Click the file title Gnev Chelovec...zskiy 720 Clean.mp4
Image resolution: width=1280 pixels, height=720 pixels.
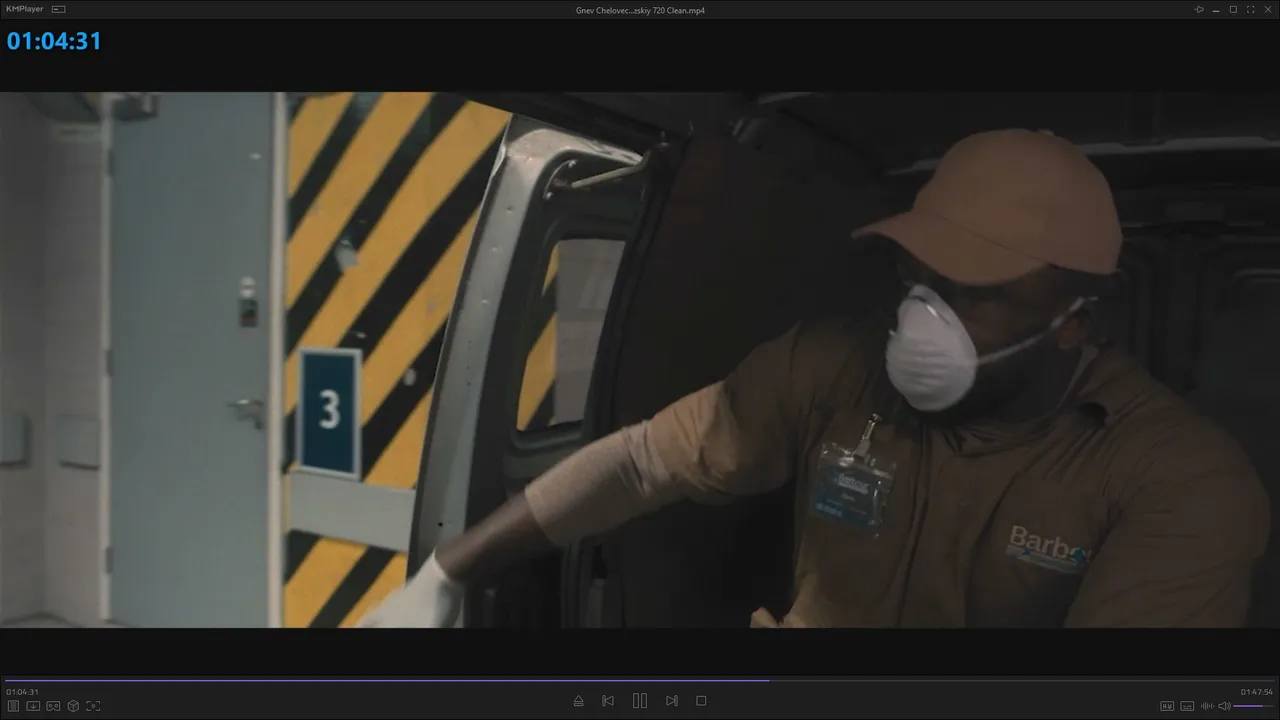point(640,10)
